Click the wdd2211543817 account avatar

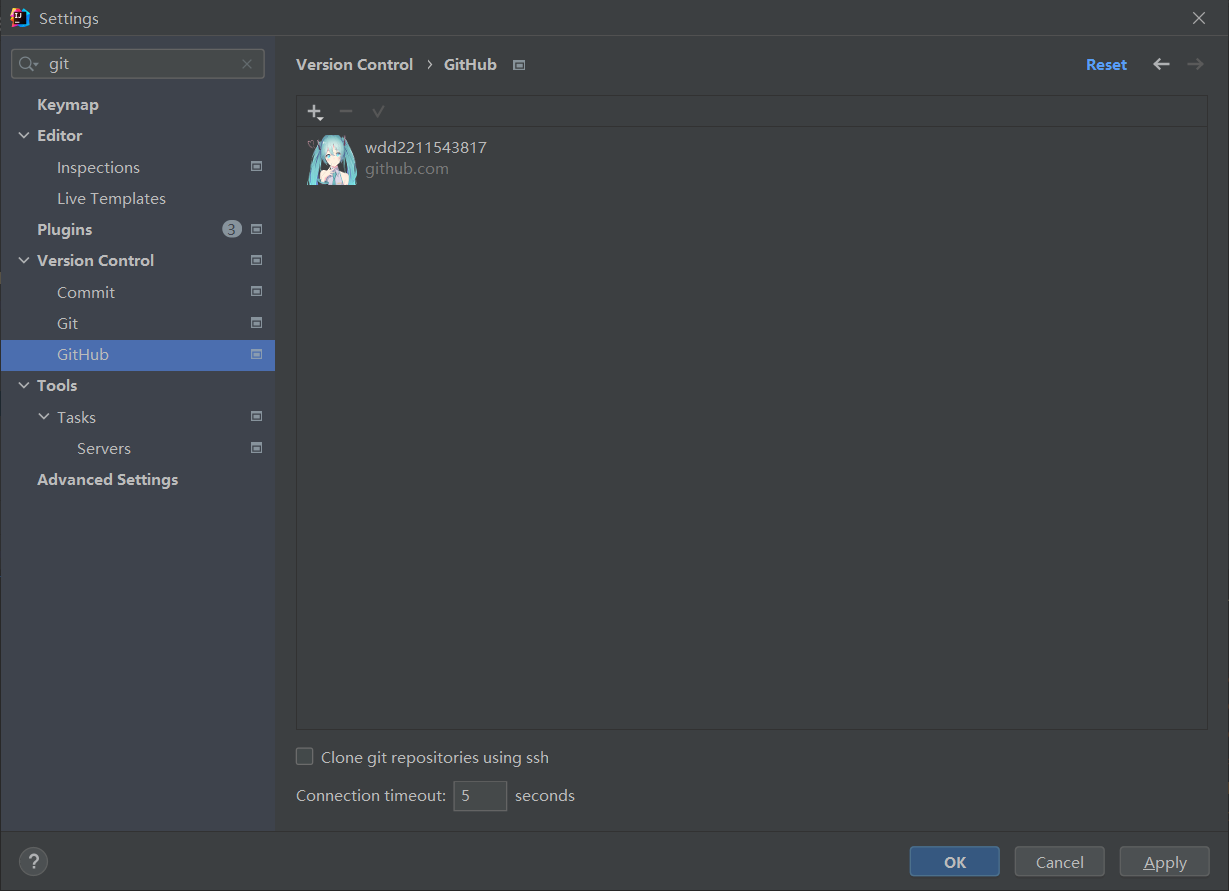pos(332,159)
